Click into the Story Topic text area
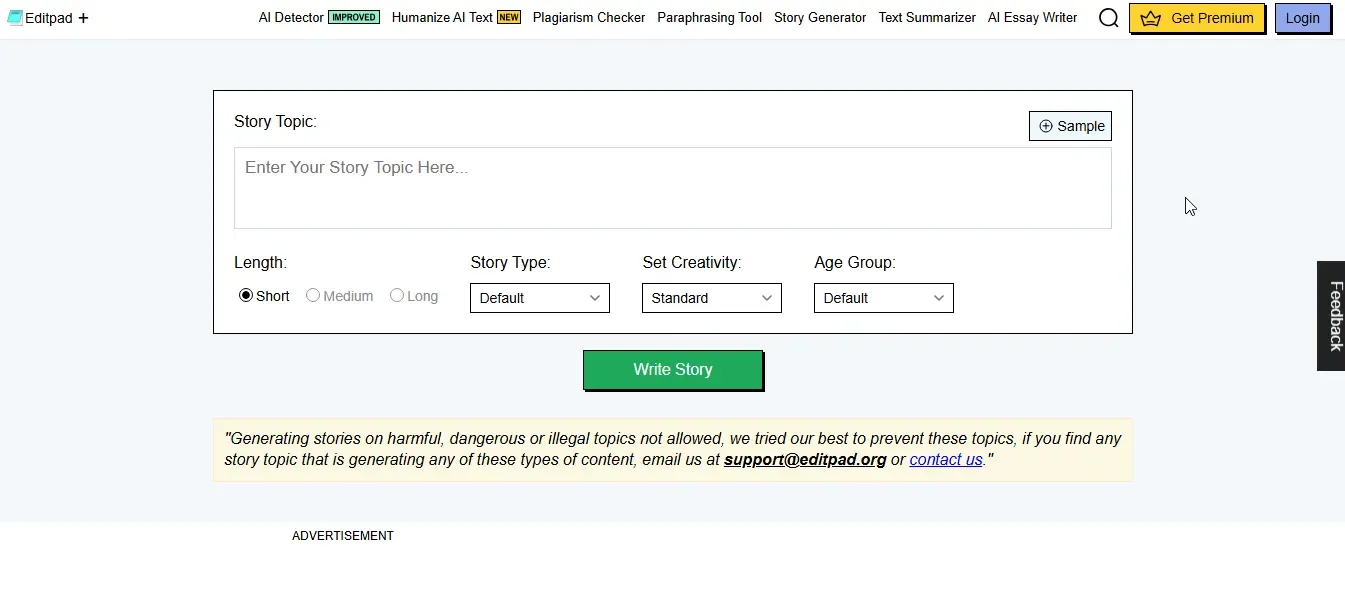The image size is (1345, 608). (673, 188)
